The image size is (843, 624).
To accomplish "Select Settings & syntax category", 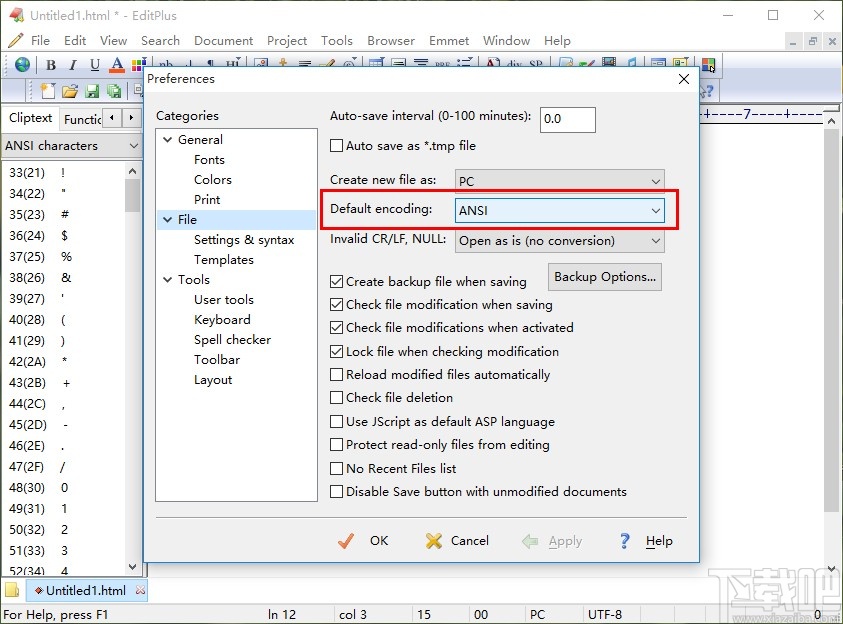I will point(244,240).
